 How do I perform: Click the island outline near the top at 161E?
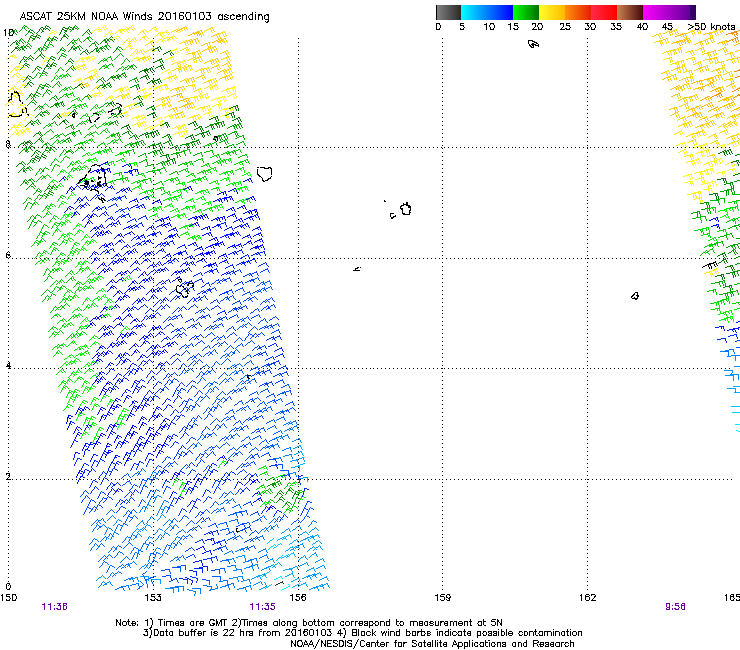533,44
